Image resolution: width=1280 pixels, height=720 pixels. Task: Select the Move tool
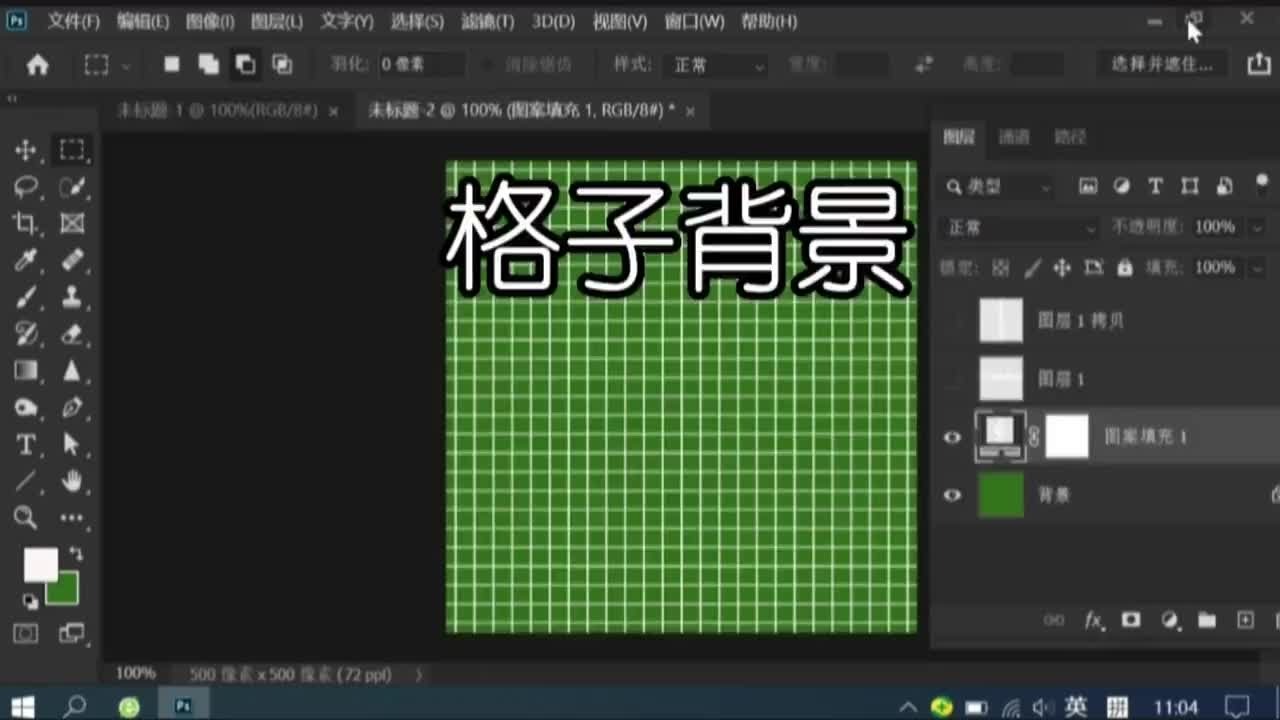coord(27,150)
